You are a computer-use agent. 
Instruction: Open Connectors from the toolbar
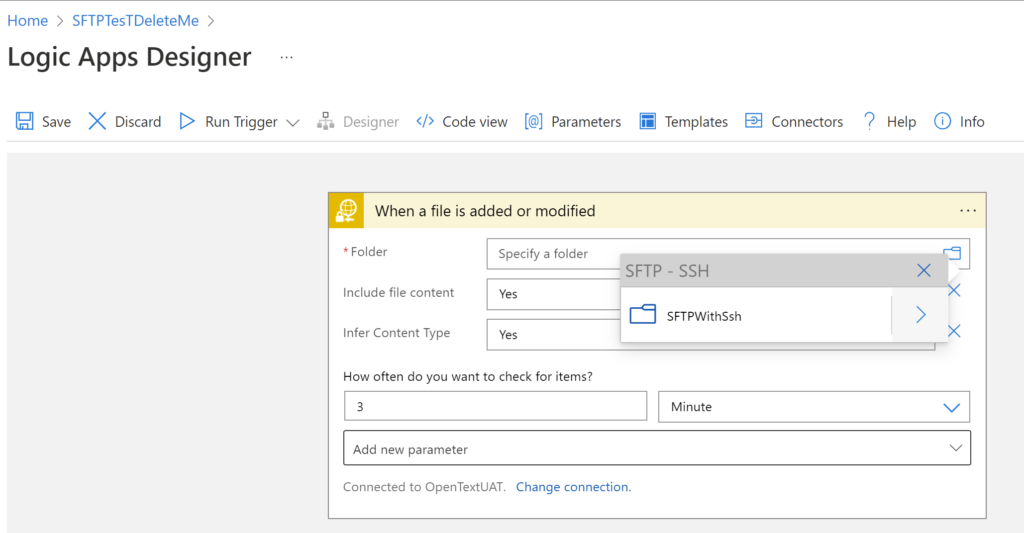[x=807, y=122]
